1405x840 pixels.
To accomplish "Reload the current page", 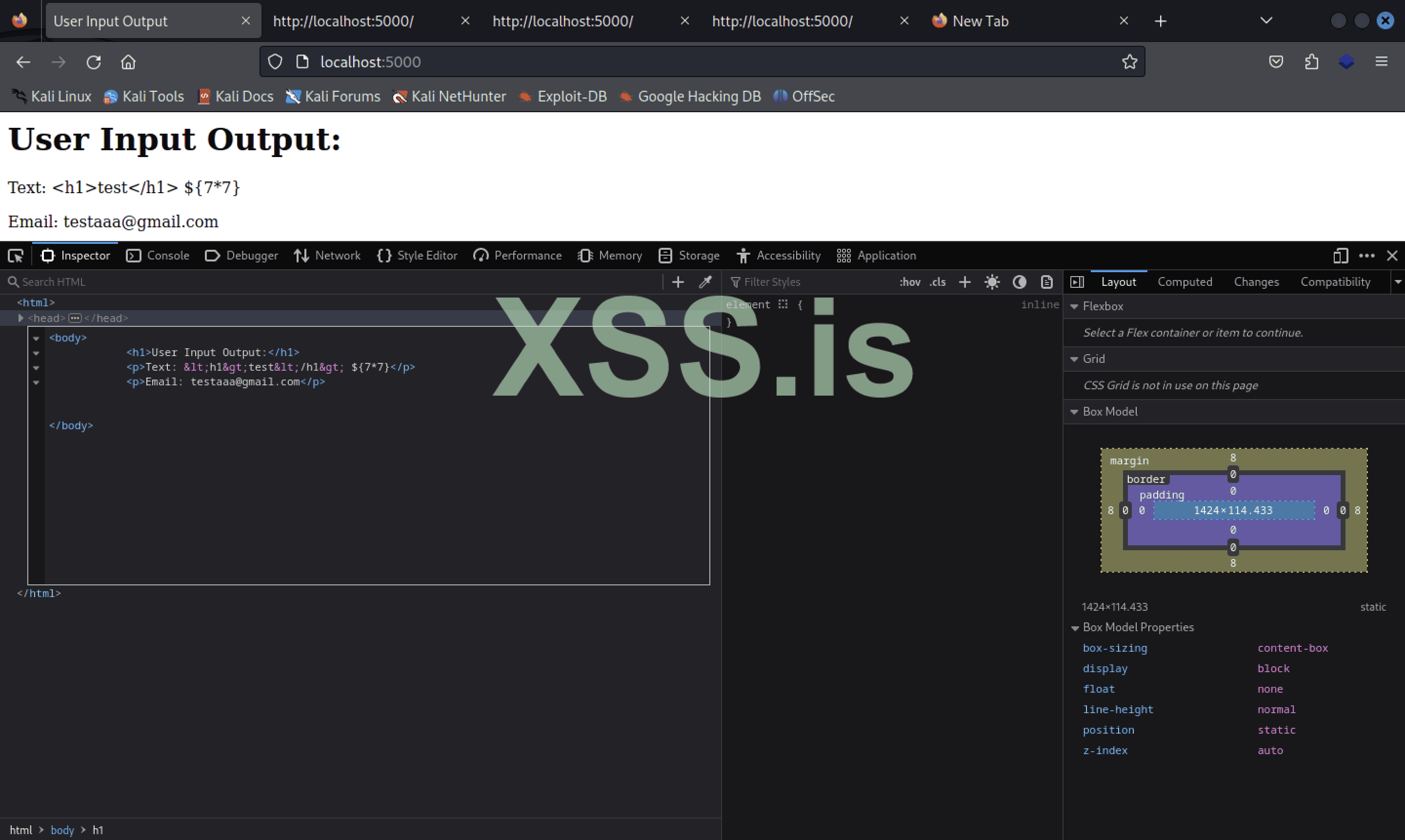I will pos(93,61).
